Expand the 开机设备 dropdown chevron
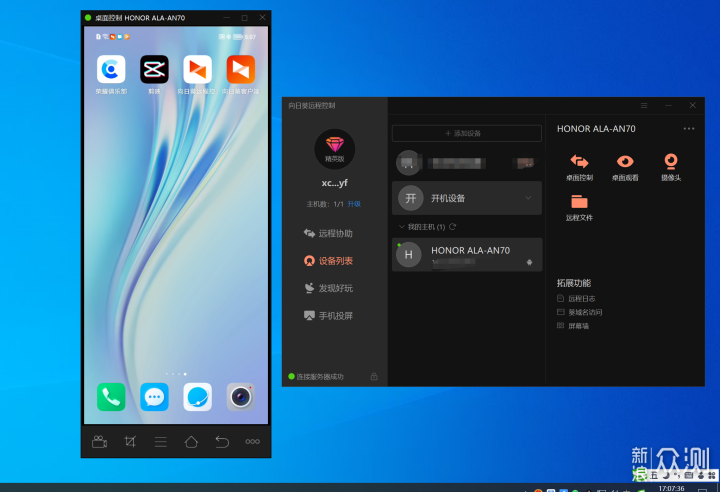 (x=529, y=198)
